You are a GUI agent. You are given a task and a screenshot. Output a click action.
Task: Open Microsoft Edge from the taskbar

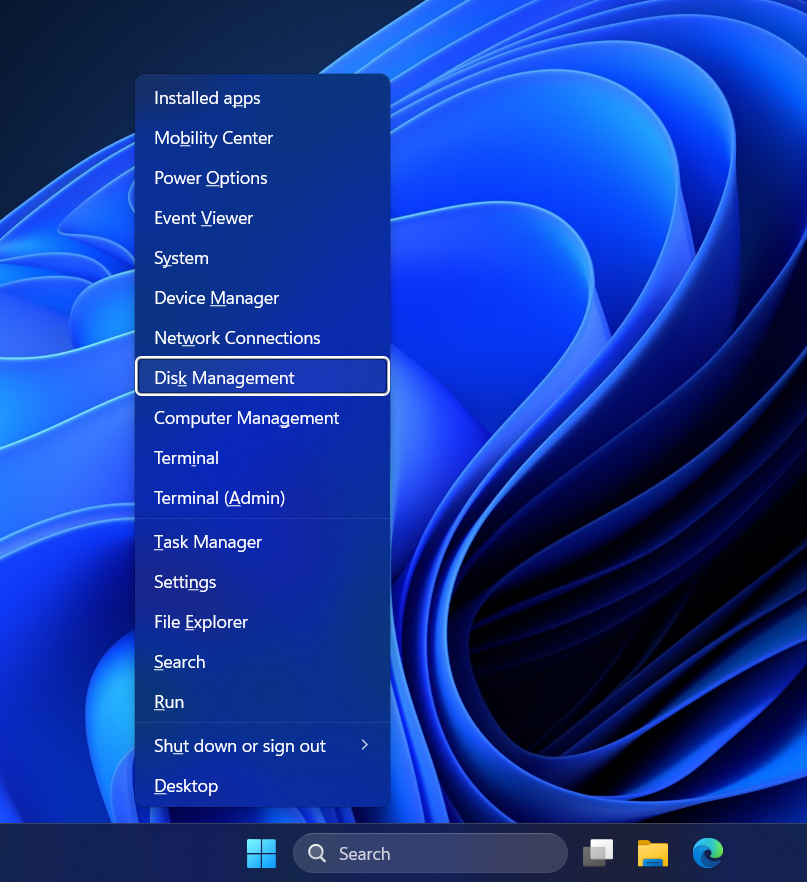[x=707, y=853]
